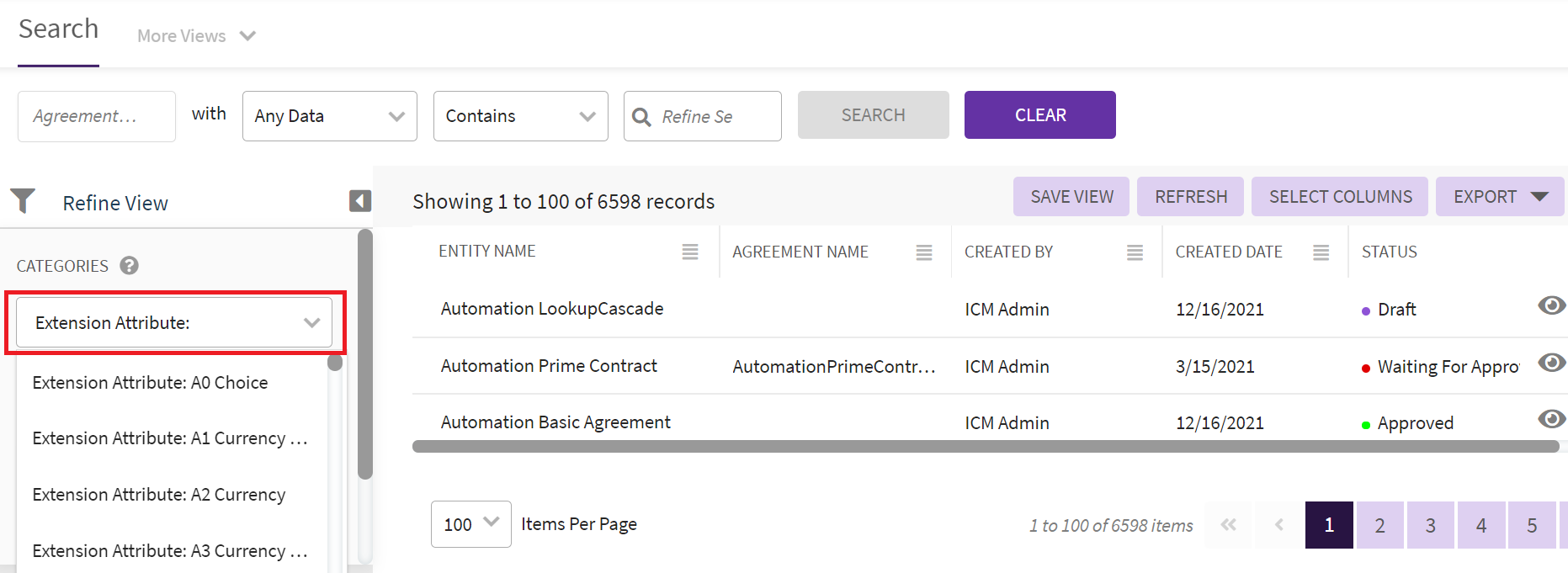Click the SELECT COLUMNS button
The width and height of the screenshot is (1568, 573).
tap(1340, 197)
